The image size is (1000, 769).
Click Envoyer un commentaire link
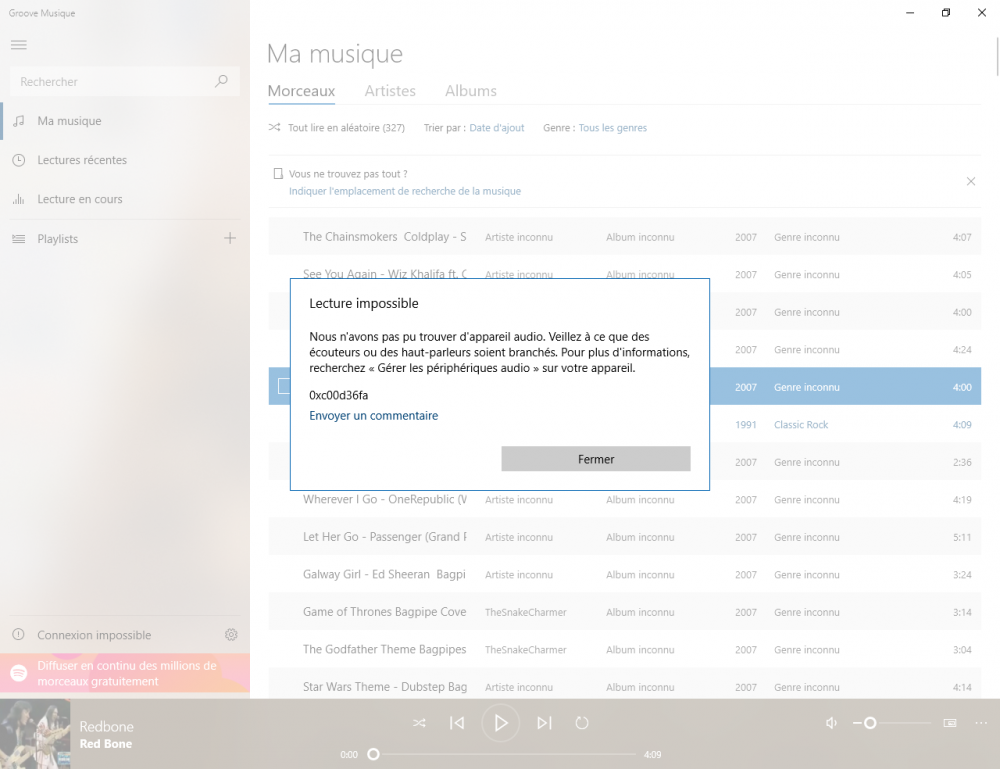[374, 416]
